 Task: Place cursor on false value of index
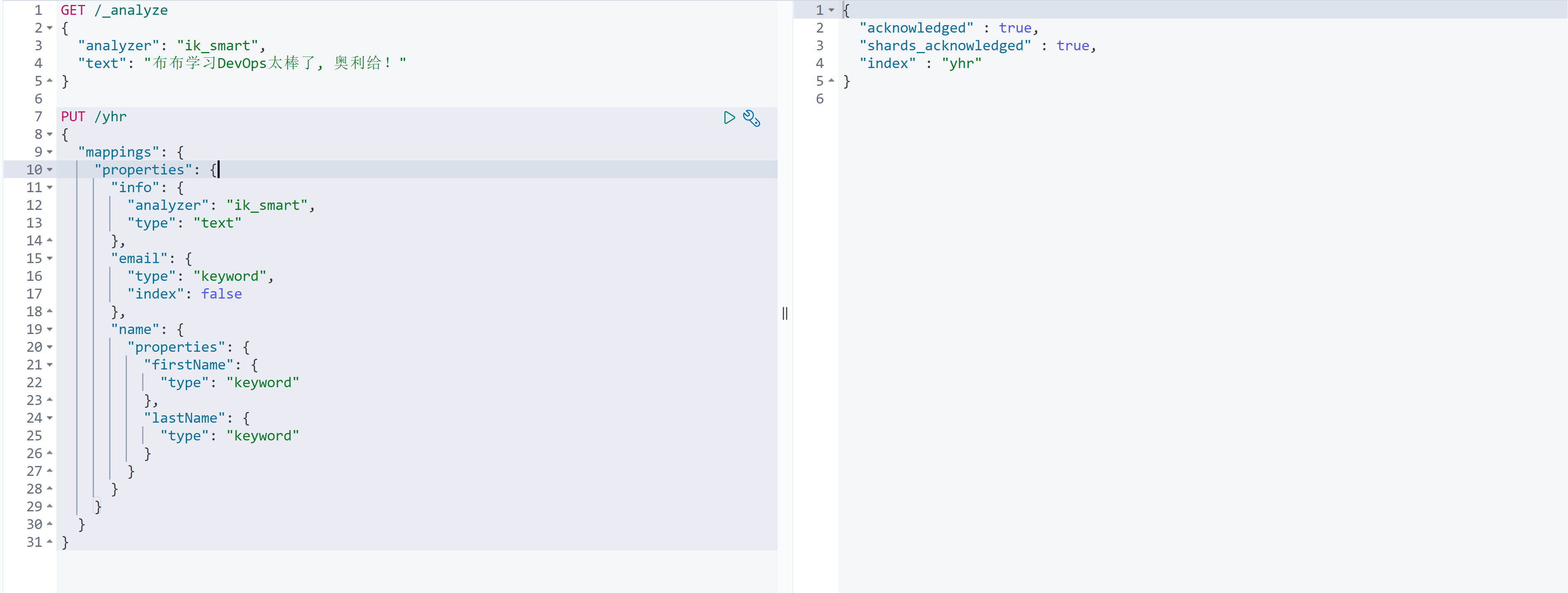click(222, 294)
